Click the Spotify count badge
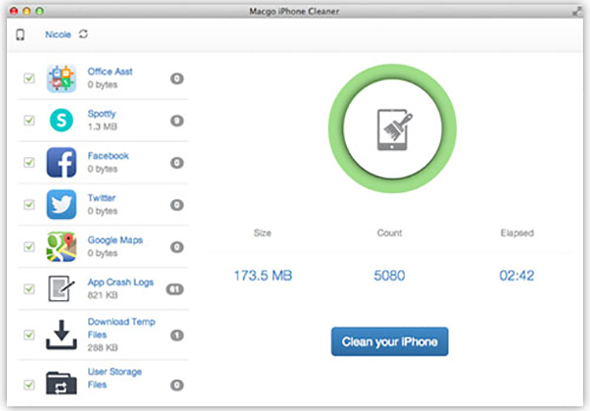 tap(177, 121)
